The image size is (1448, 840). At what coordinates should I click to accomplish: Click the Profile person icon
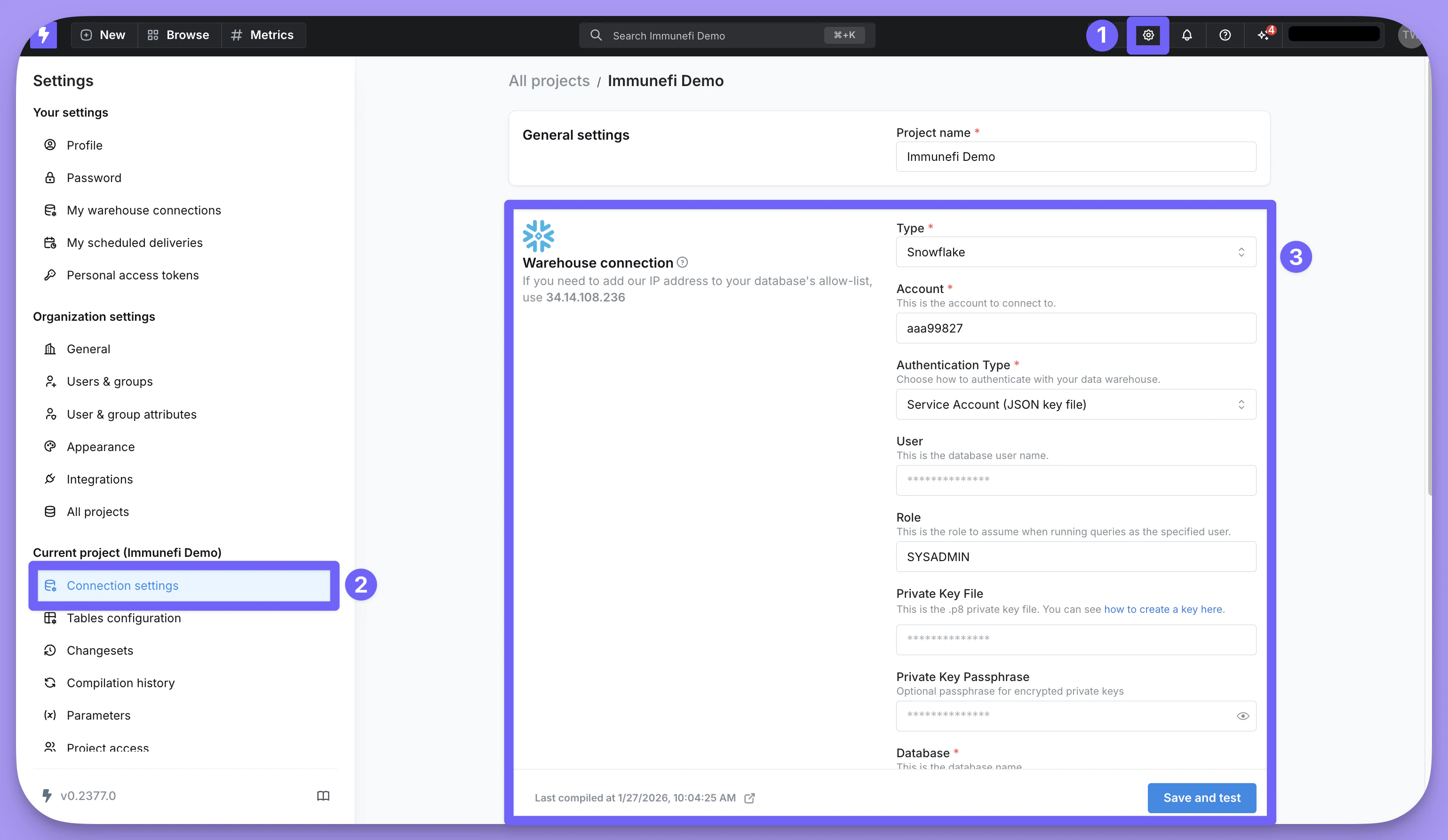point(50,145)
